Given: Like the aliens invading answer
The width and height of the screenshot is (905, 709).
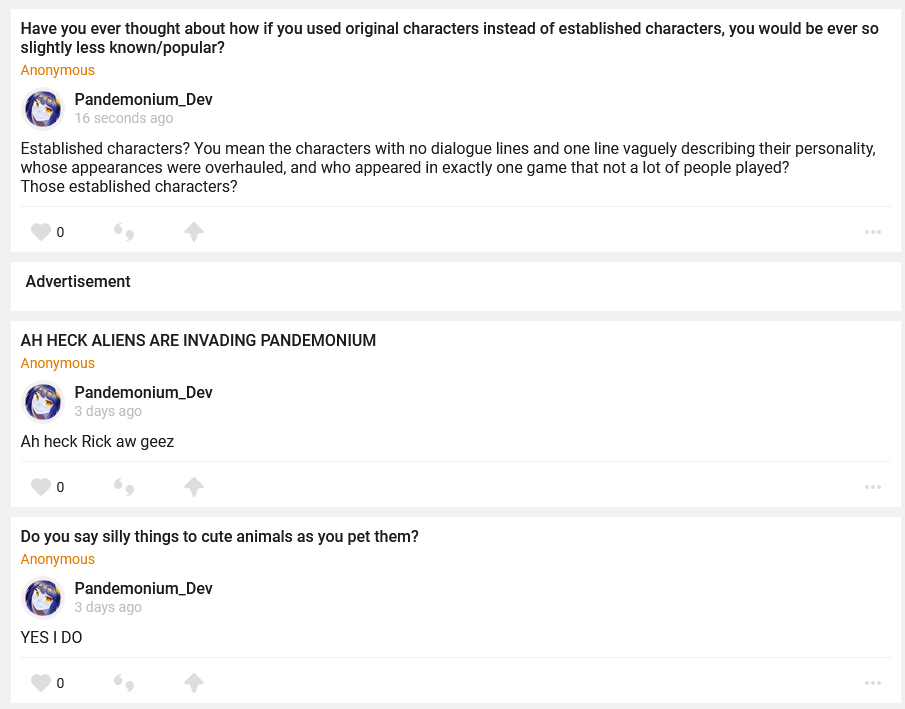Looking at the screenshot, I should 41,487.
